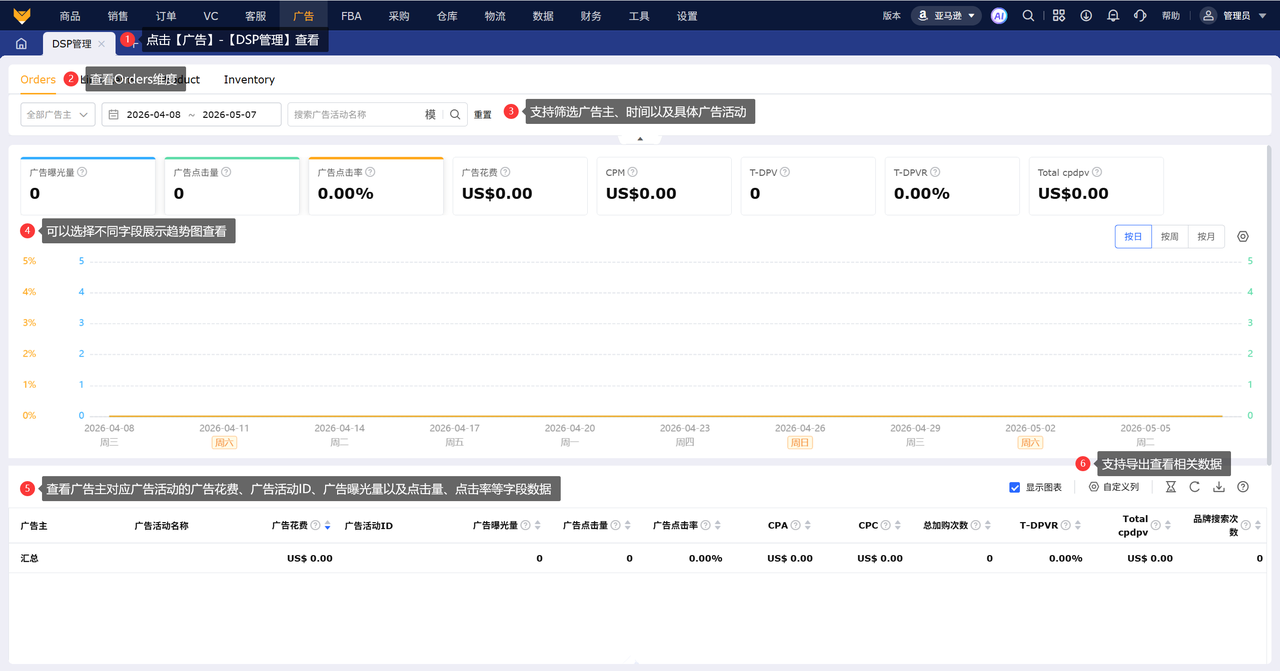Switch to the Inventory tab
Image resolution: width=1280 pixels, height=671 pixels.
tap(249, 79)
